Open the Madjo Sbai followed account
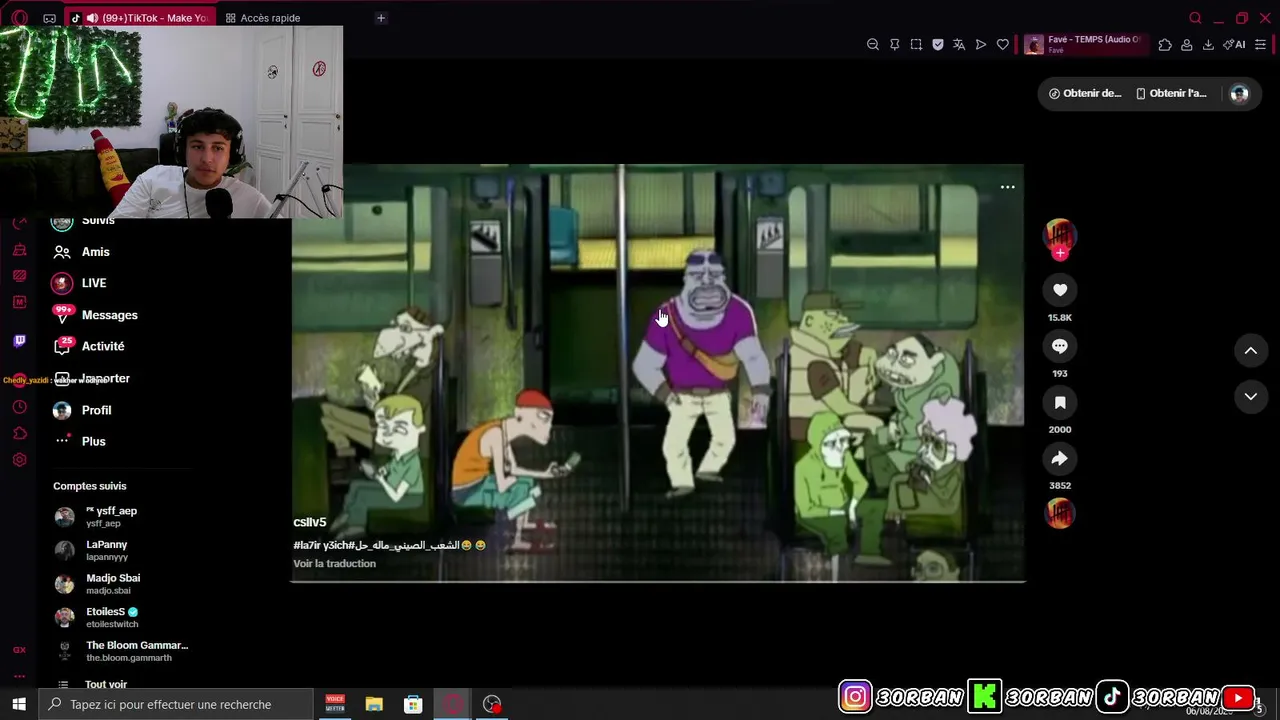Viewport: 1280px width, 720px height. tap(98, 583)
